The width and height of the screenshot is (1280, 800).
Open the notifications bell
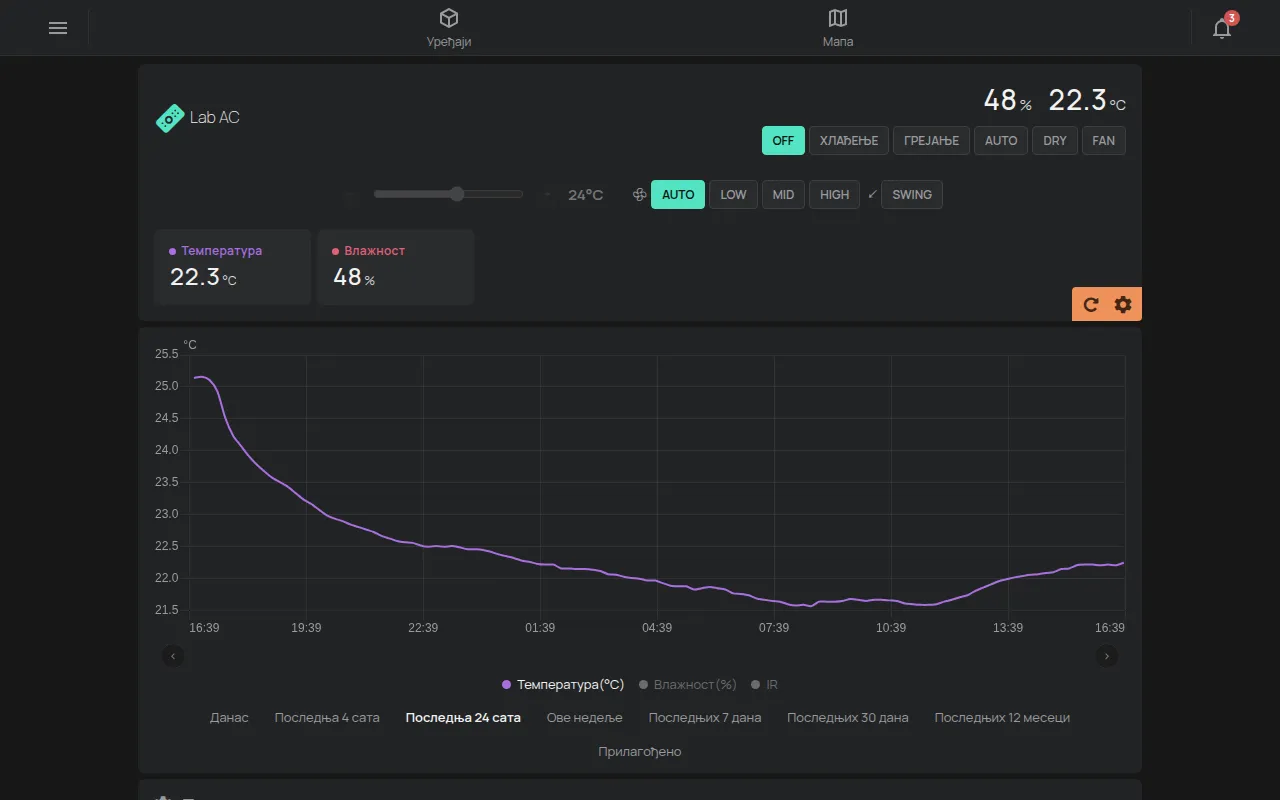pyautogui.click(x=1222, y=28)
